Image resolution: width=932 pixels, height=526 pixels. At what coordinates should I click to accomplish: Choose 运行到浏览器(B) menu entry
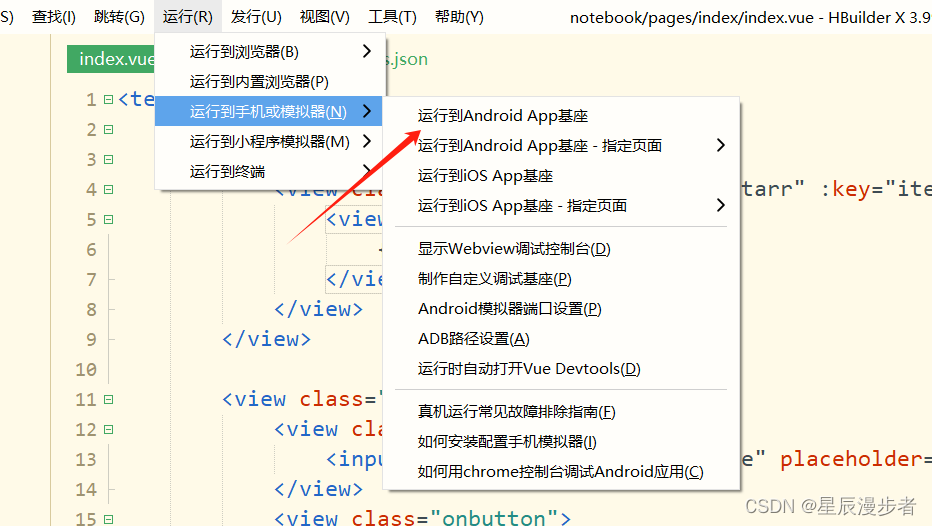[270, 52]
